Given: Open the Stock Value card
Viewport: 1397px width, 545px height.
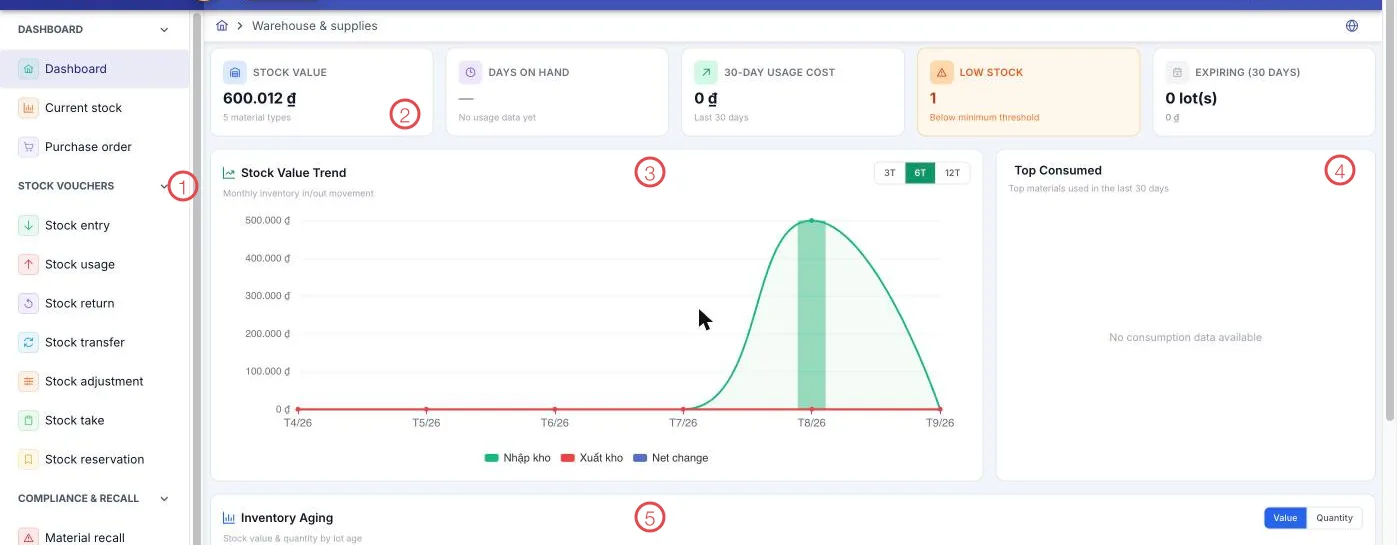Looking at the screenshot, I should [321, 92].
